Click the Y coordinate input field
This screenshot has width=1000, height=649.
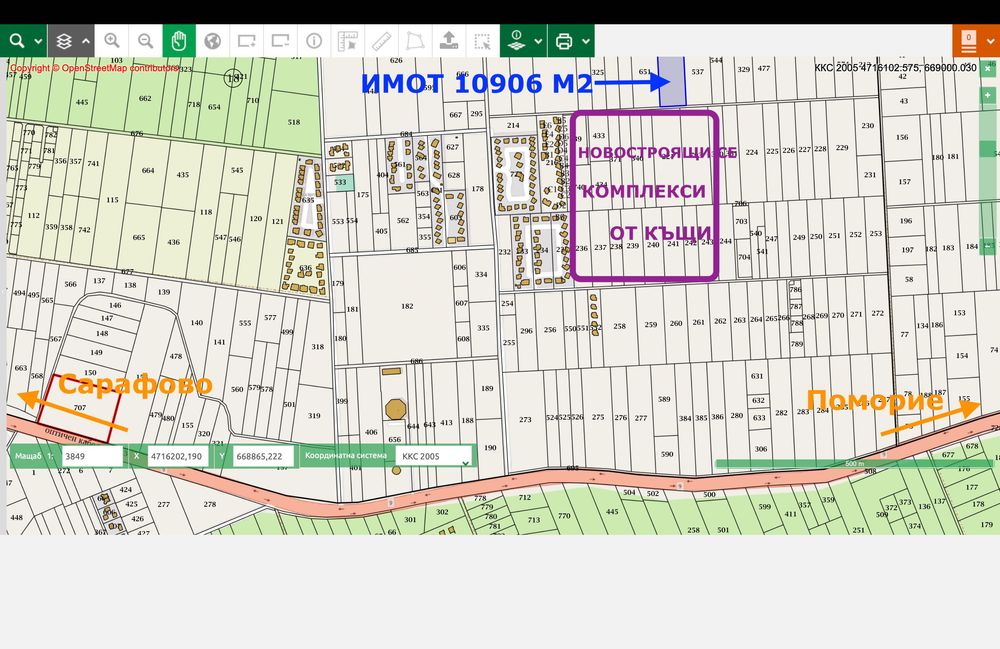click(x=263, y=456)
